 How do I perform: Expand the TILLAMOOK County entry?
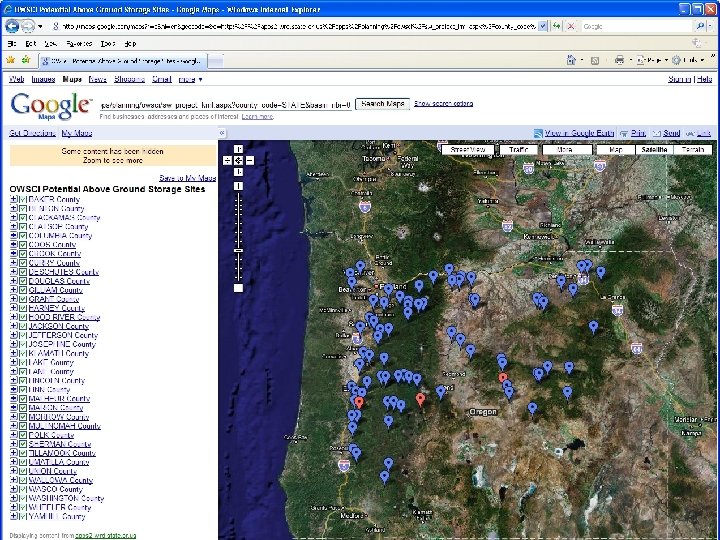[x=14, y=453]
